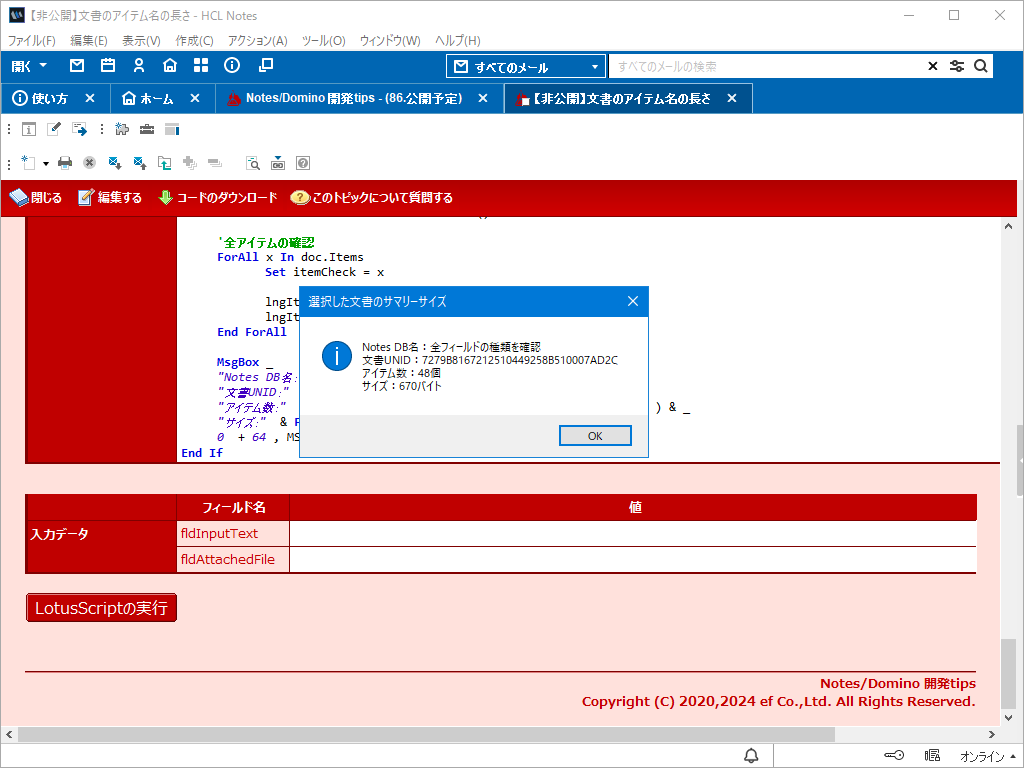
Task: Expand the 開く dropdown menu
Action: 29,66
